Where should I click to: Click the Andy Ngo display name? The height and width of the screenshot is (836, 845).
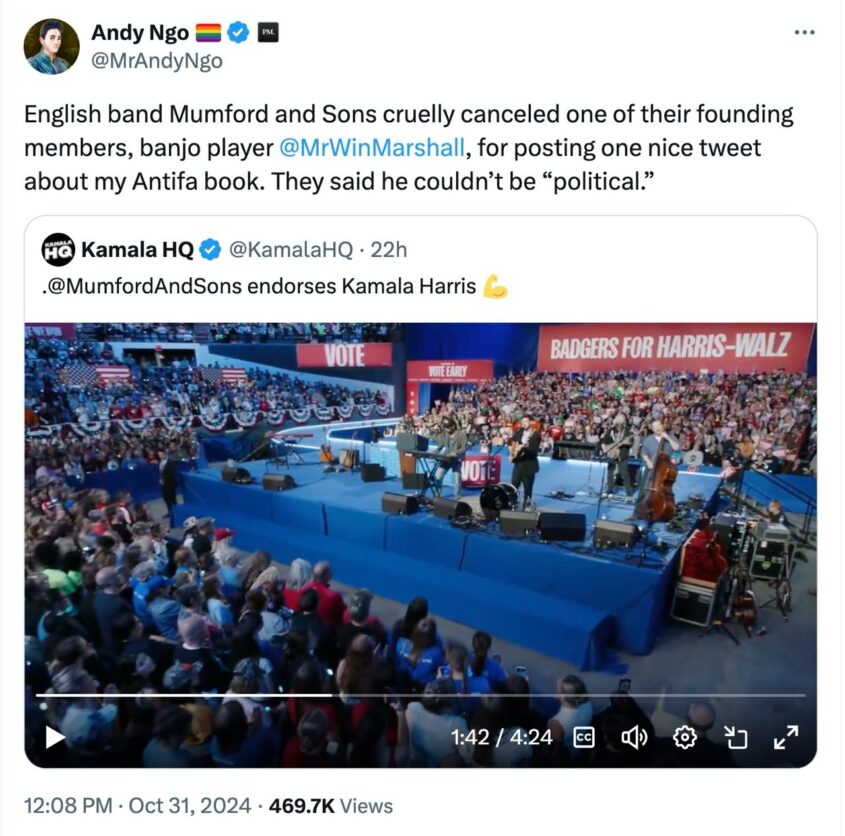(x=140, y=32)
